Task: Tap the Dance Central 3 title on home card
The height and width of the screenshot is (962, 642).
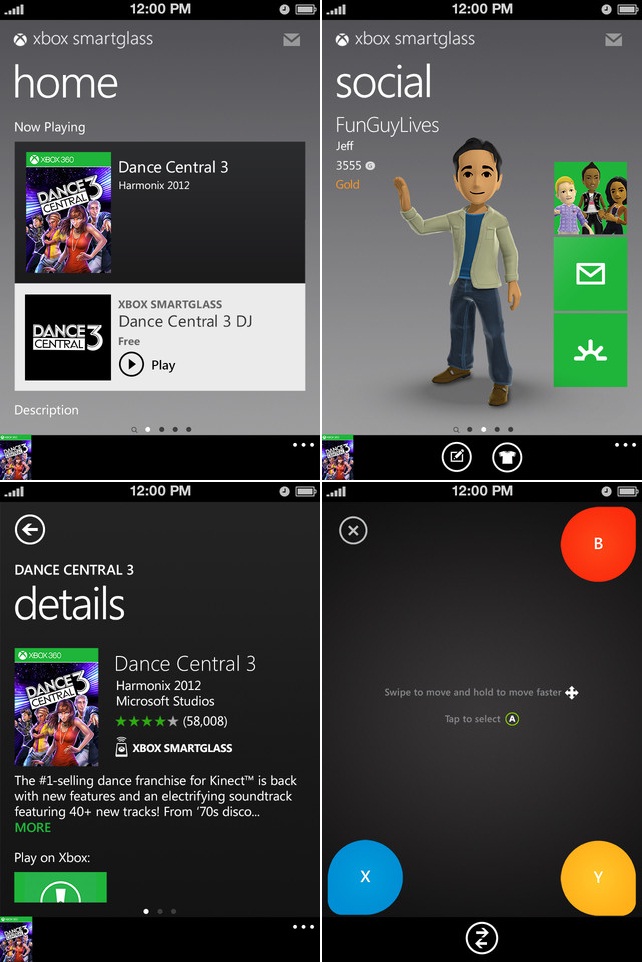Action: (x=173, y=167)
